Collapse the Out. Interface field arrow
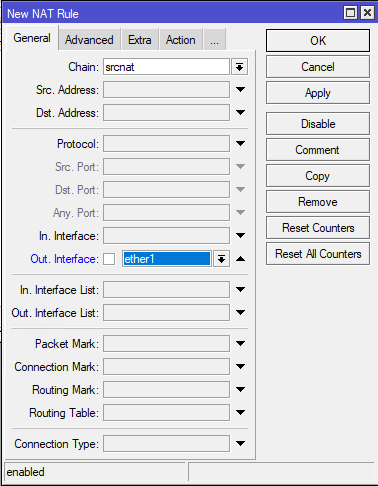The height and width of the screenshot is (486, 378). pos(240,259)
